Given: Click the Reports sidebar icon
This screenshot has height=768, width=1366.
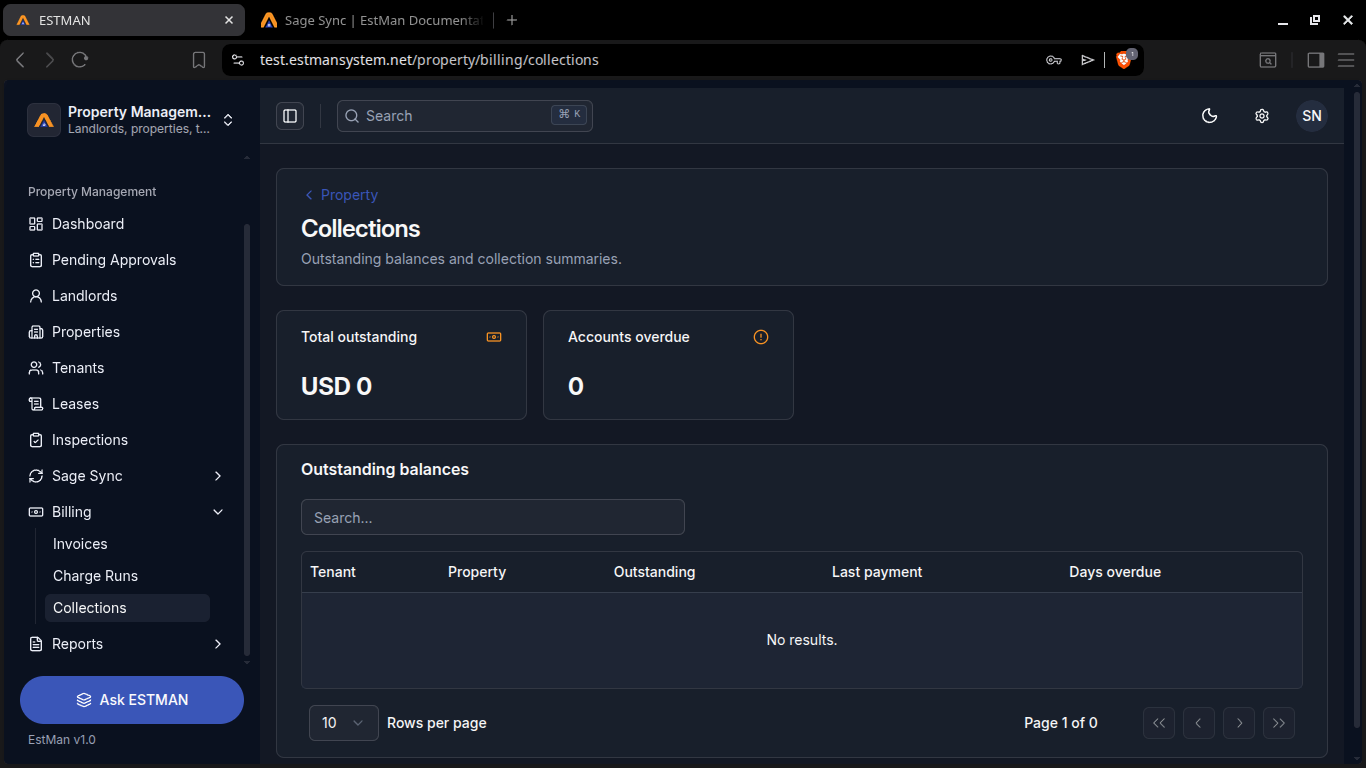Looking at the screenshot, I should point(36,644).
